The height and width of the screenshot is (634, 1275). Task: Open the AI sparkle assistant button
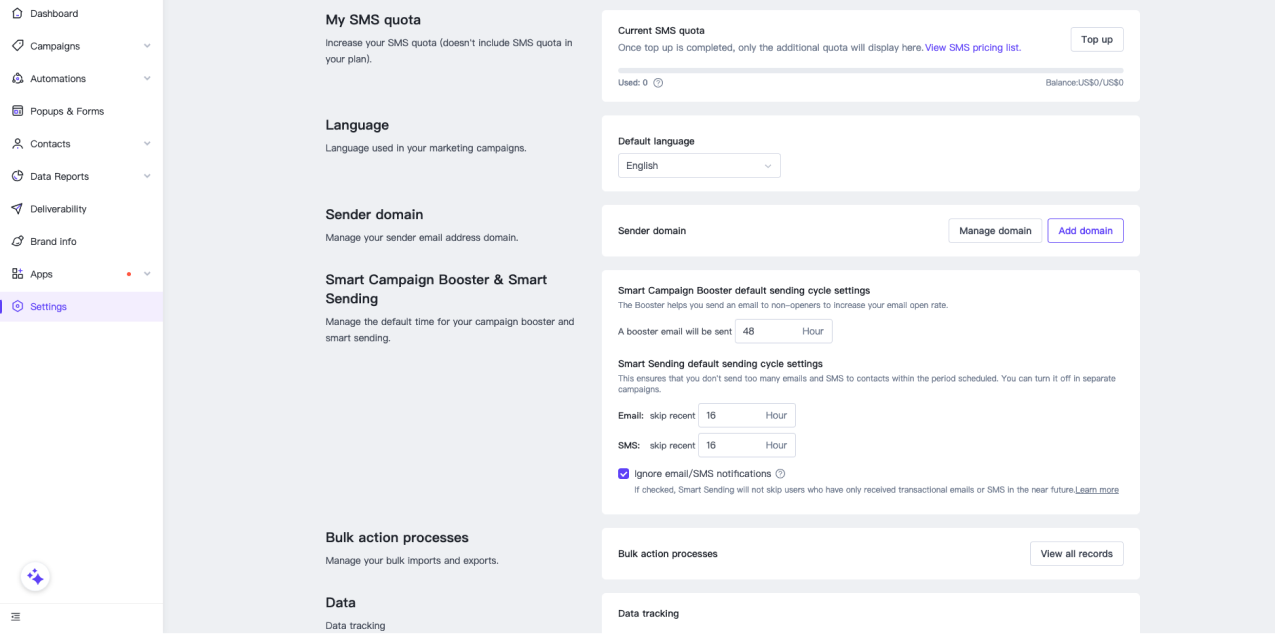coord(35,577)
